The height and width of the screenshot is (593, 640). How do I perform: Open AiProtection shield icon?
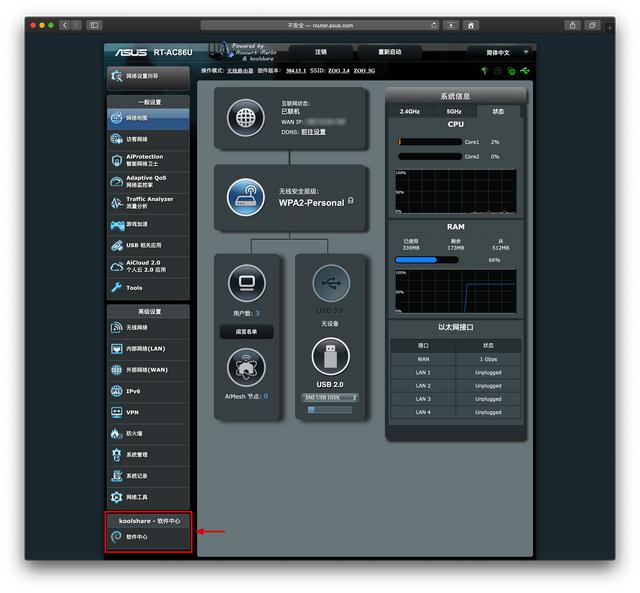(116, 160)
